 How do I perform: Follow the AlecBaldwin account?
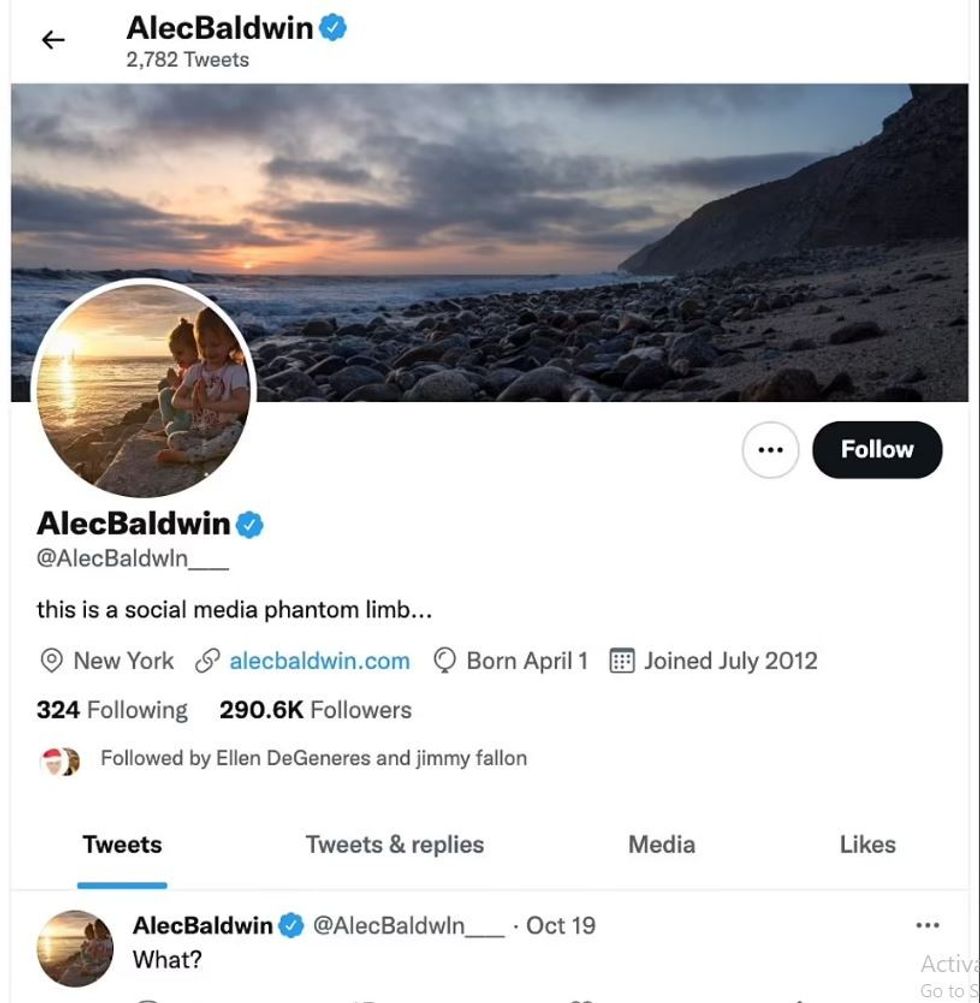tap(877, 450)
